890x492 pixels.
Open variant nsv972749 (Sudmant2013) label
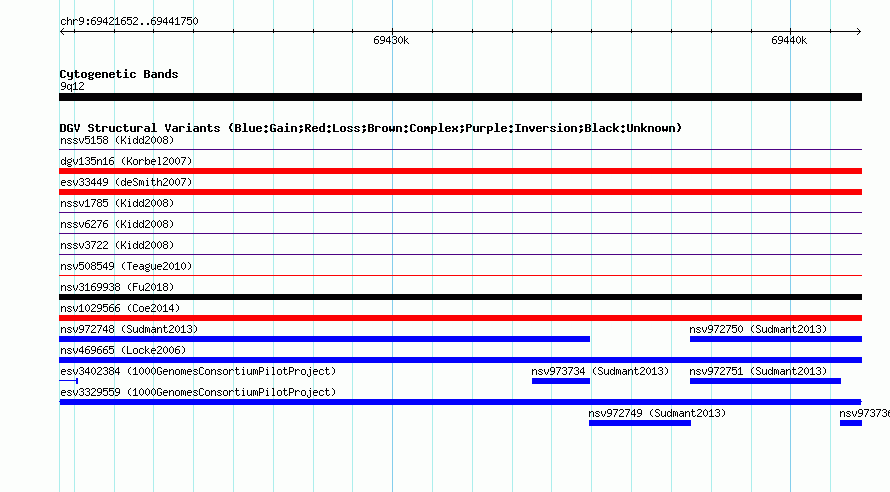657,413
